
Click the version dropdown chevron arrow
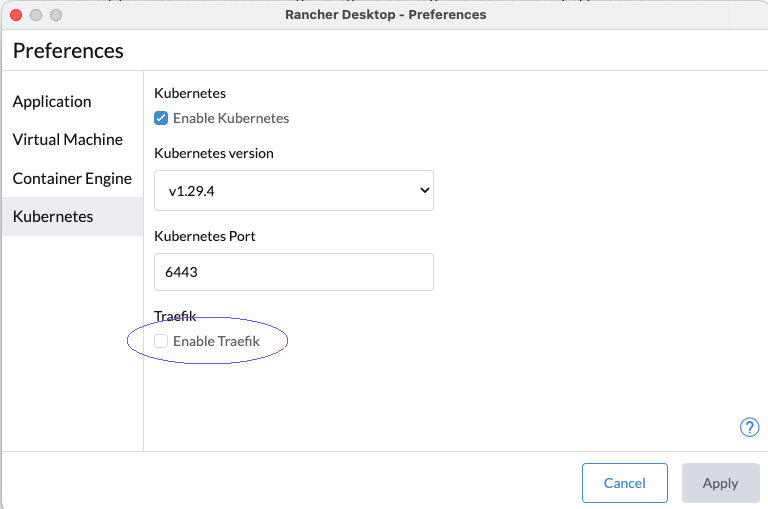423,190
